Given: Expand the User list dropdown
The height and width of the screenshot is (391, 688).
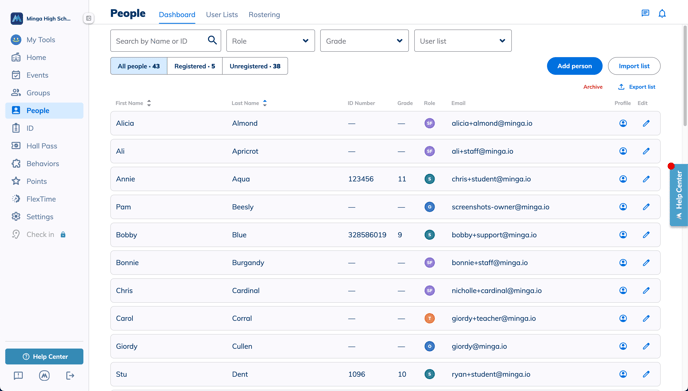Looking at the screenshot, I should [462, 41].
